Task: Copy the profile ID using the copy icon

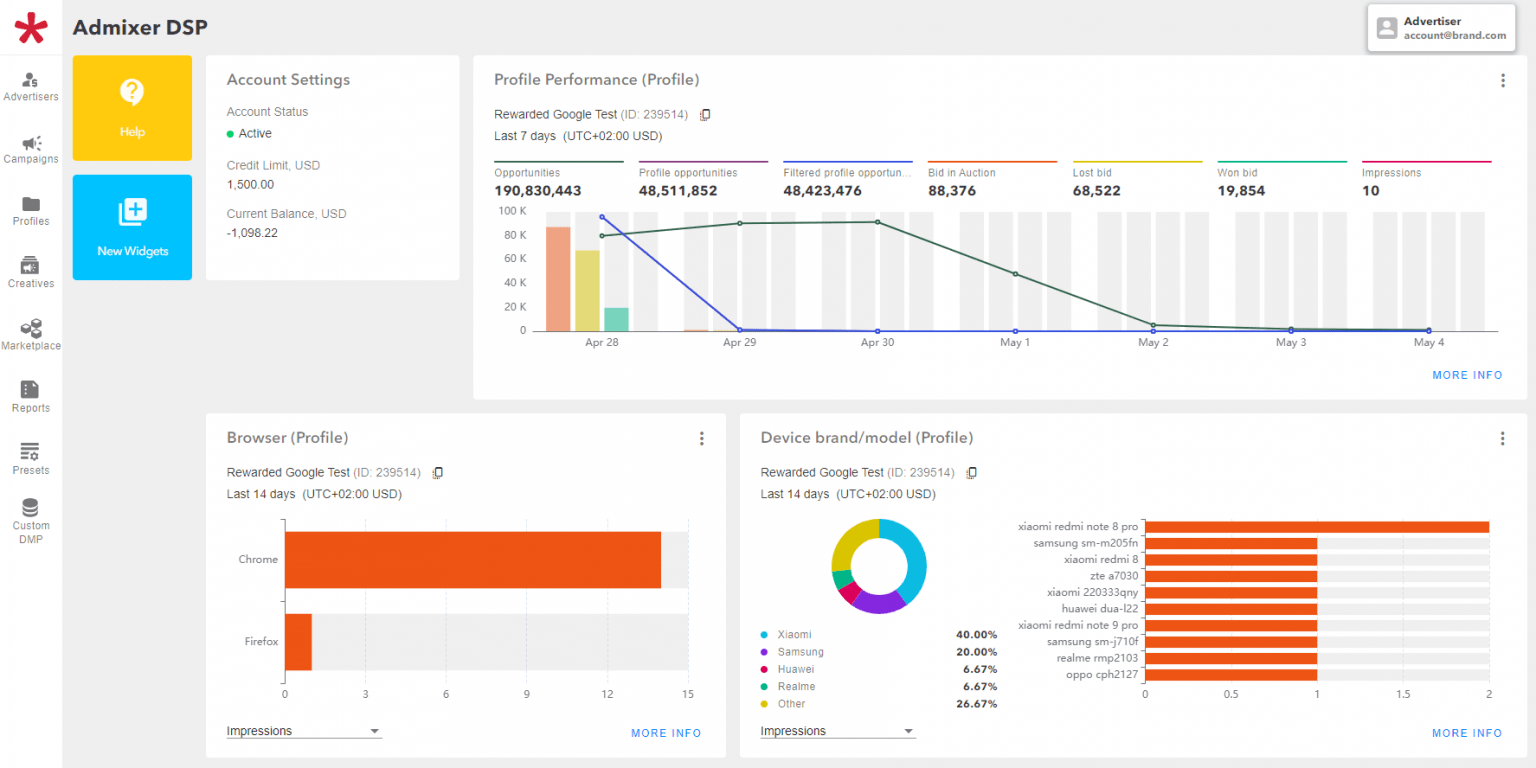Action: (705, 114)
